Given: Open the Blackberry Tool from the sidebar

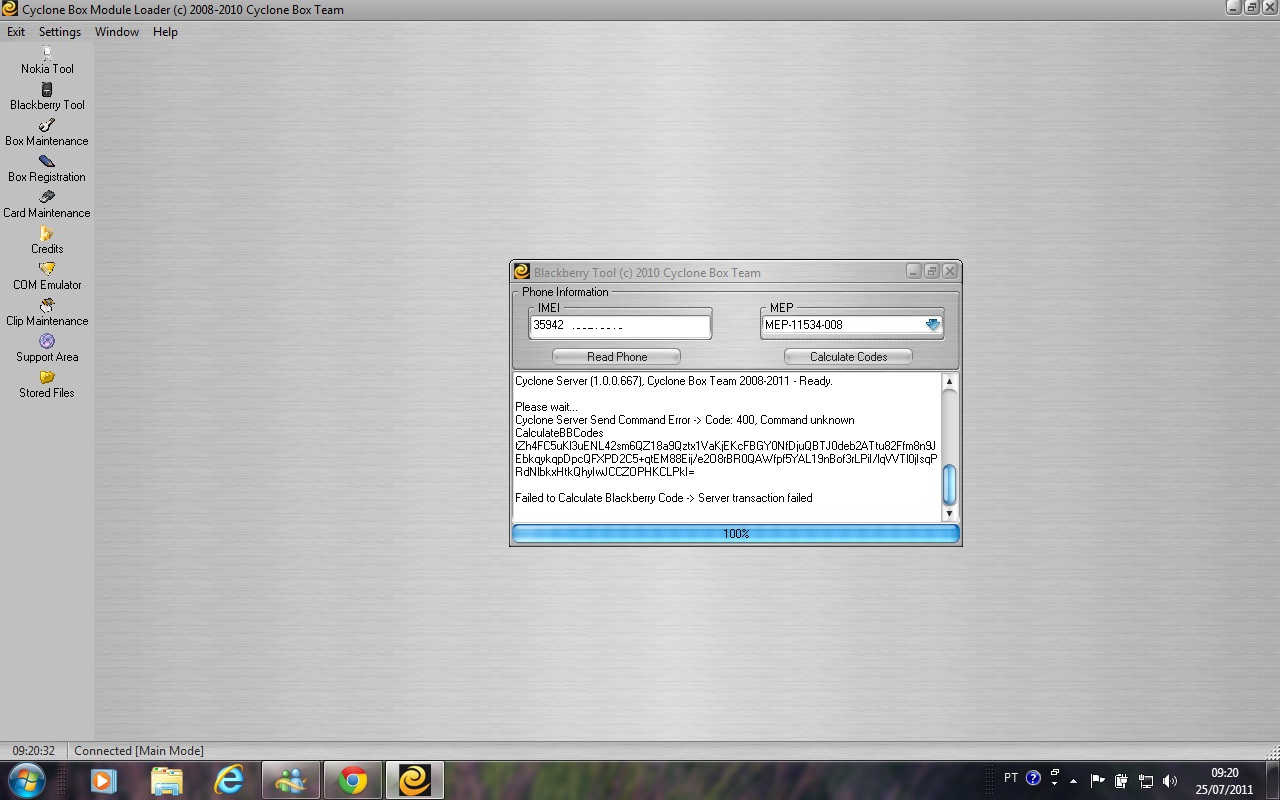Looking at the screenshot, I should [47, 96].
